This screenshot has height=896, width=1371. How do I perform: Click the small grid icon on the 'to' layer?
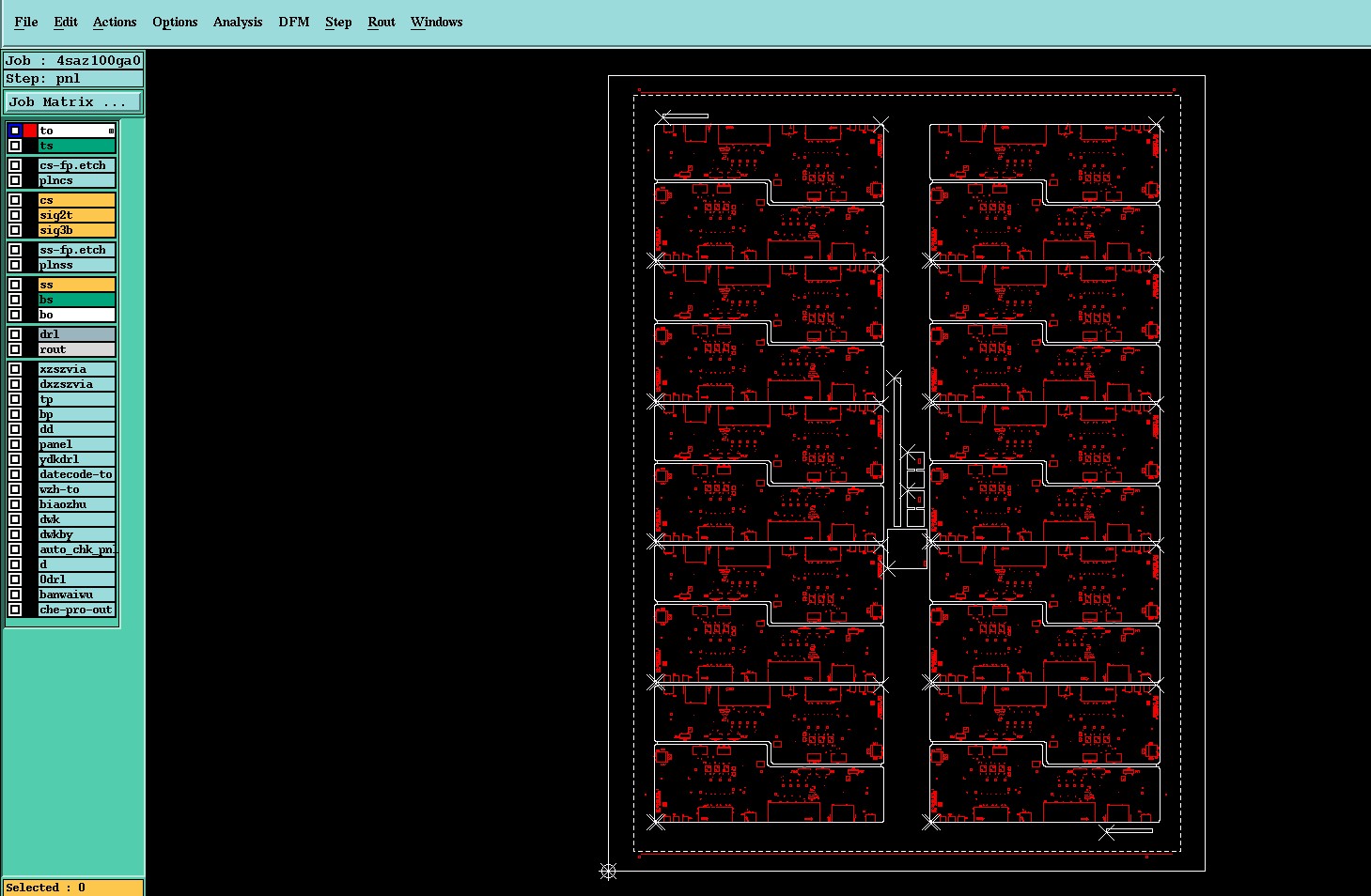coord(111,131)
